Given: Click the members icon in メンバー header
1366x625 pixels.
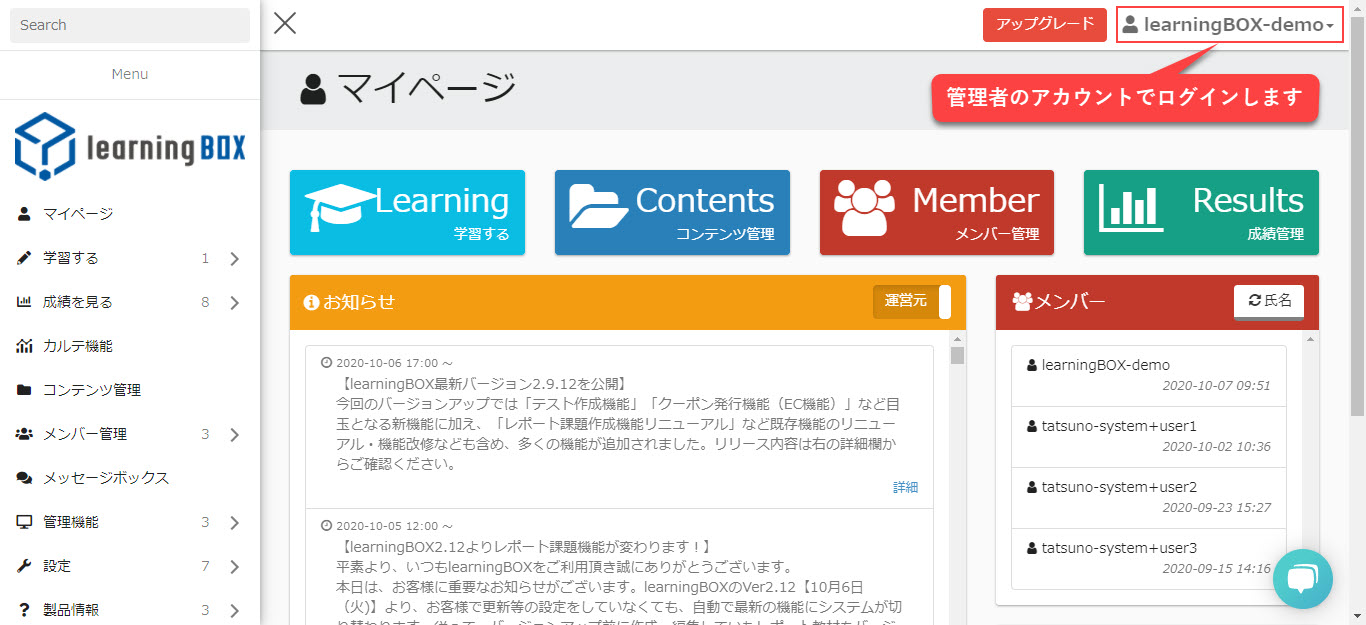Looking at the screenshot, I should [x=1021, y=301].
